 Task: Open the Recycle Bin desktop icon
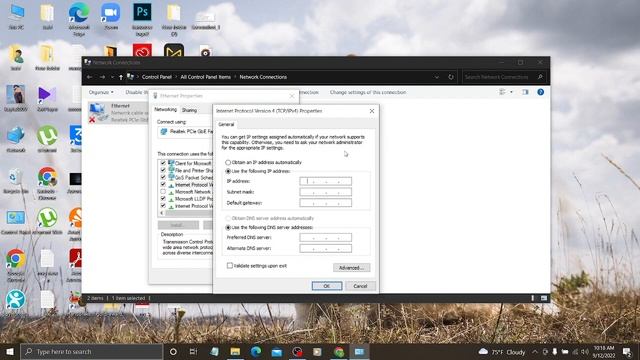tap(16, 180)
